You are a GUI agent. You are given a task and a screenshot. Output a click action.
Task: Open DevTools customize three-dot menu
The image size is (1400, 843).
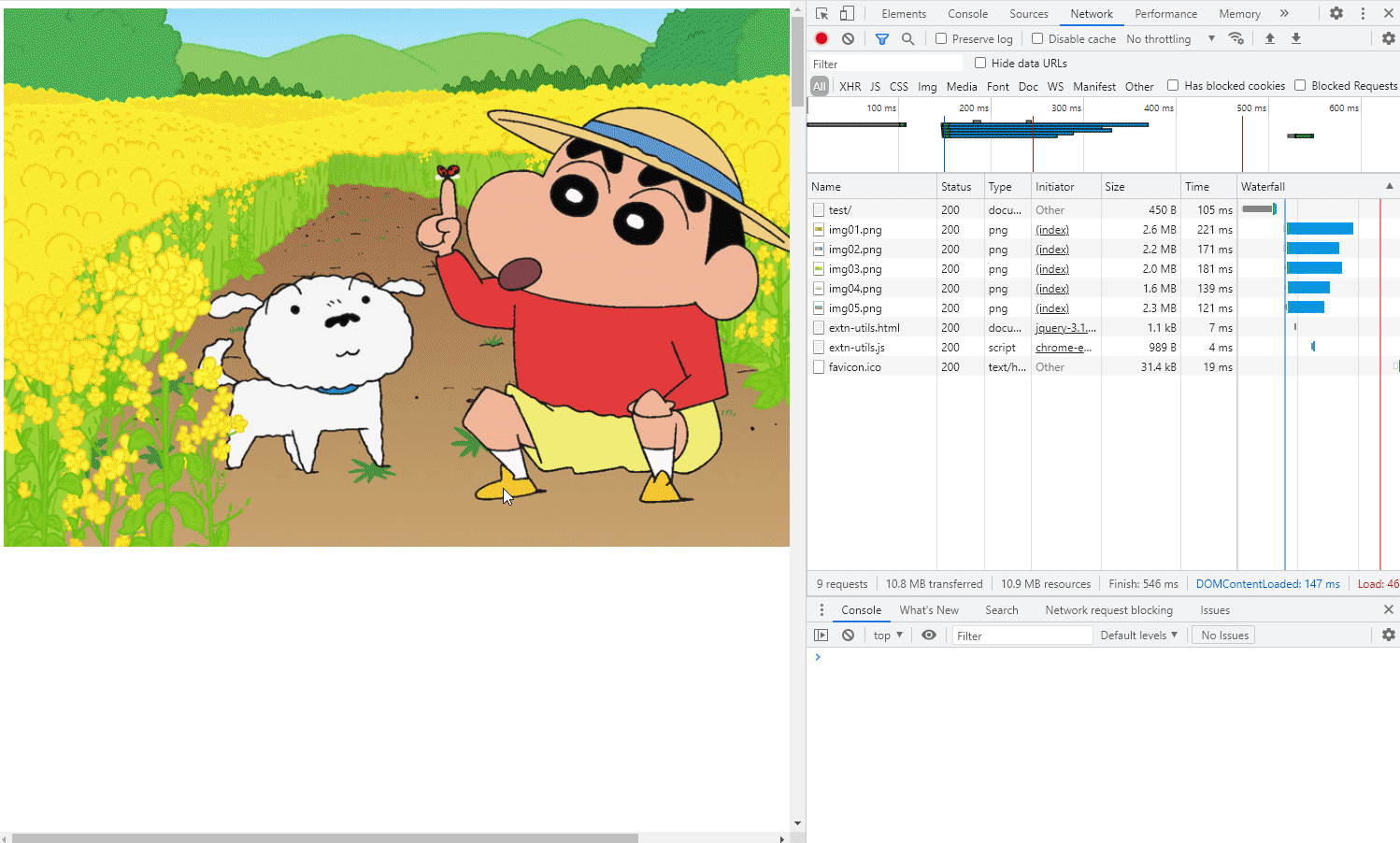tap(1363, 13)
